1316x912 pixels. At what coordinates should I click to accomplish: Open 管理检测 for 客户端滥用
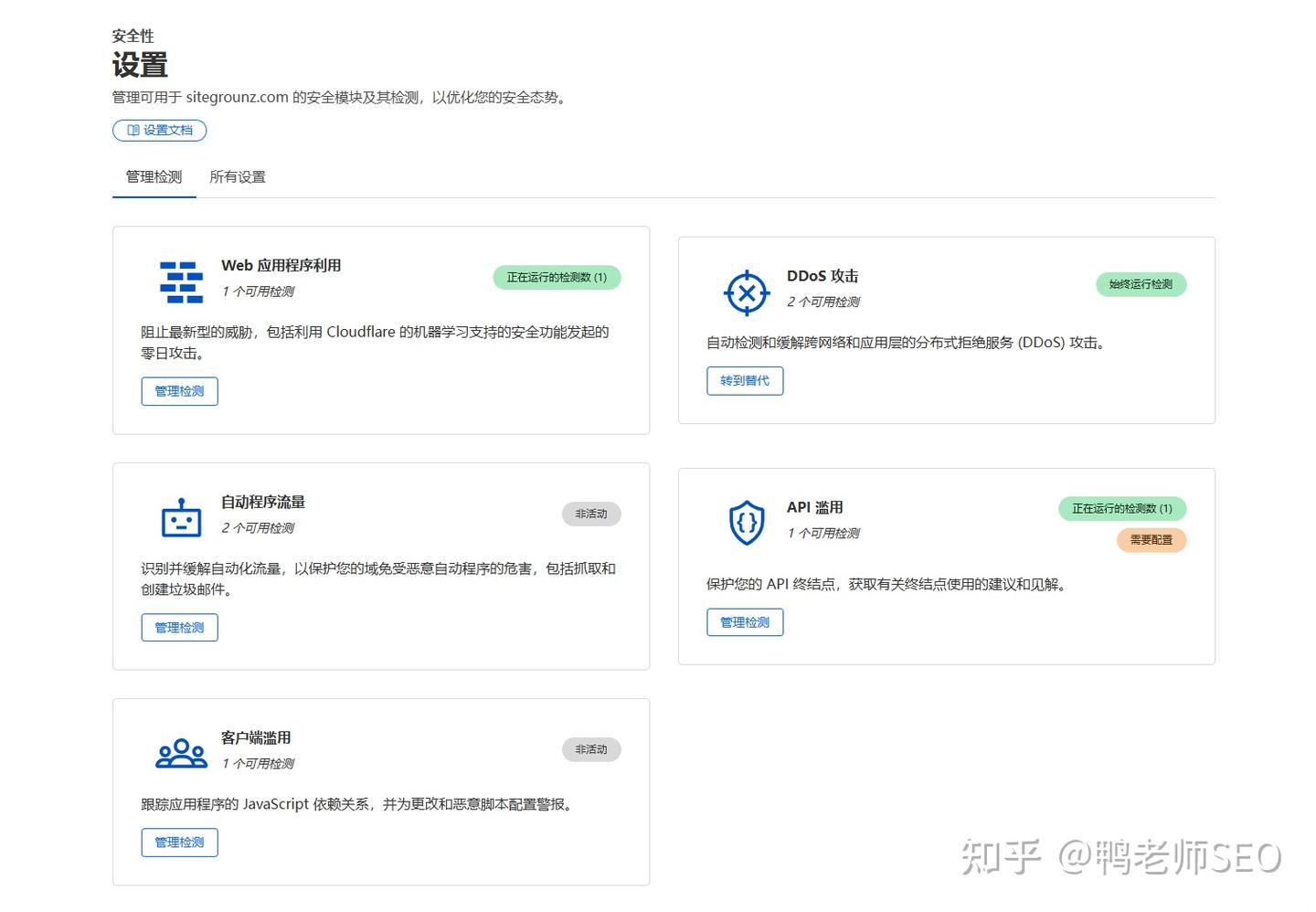pos(179,843)
